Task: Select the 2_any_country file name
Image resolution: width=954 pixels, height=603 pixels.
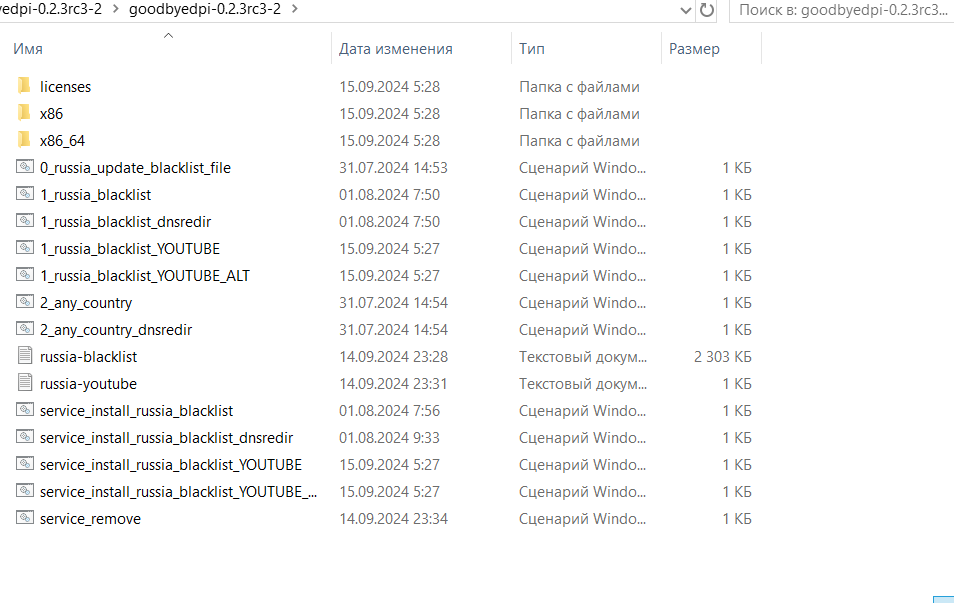Action: click(86, 303)
